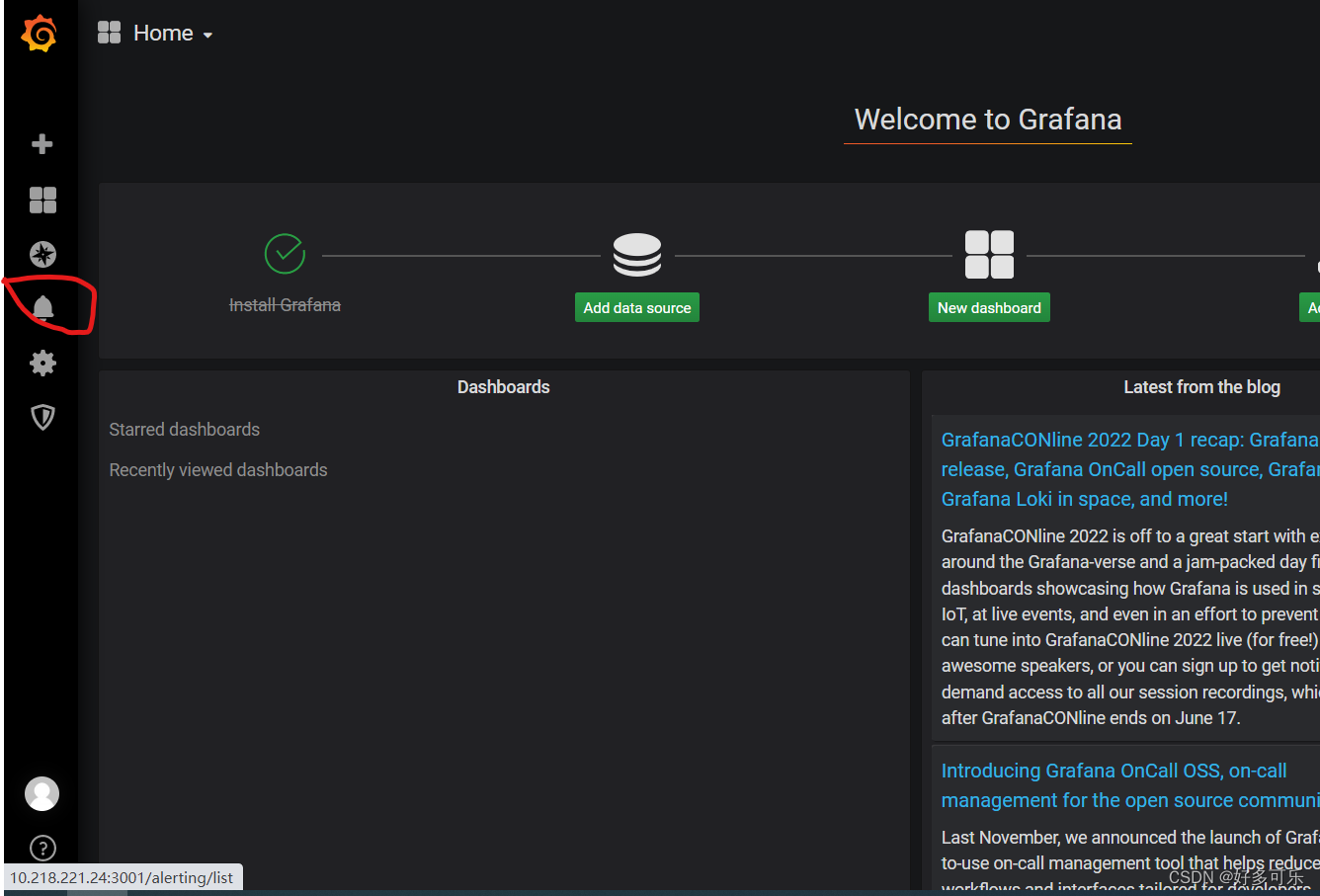Click the New dashboard button
Screen dimensions: 1320x896
click(988, 307)
